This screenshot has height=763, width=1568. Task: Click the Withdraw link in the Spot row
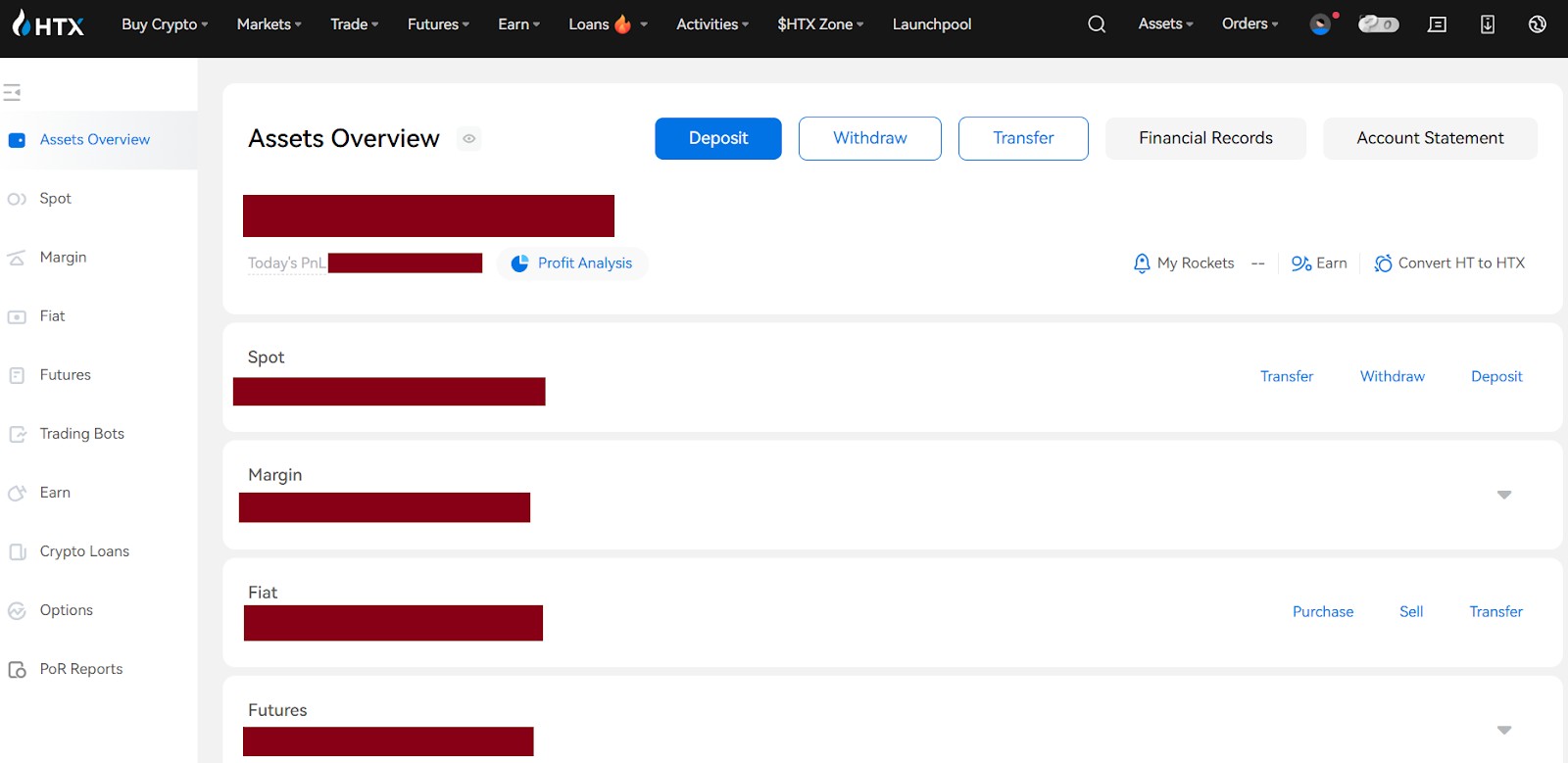(1393, 377)
